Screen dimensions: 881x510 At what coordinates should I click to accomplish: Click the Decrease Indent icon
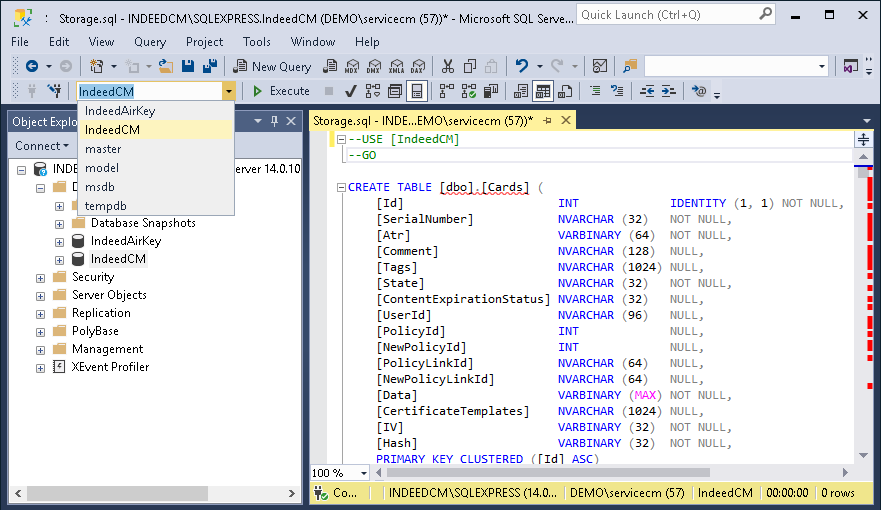tap(647, 91)
